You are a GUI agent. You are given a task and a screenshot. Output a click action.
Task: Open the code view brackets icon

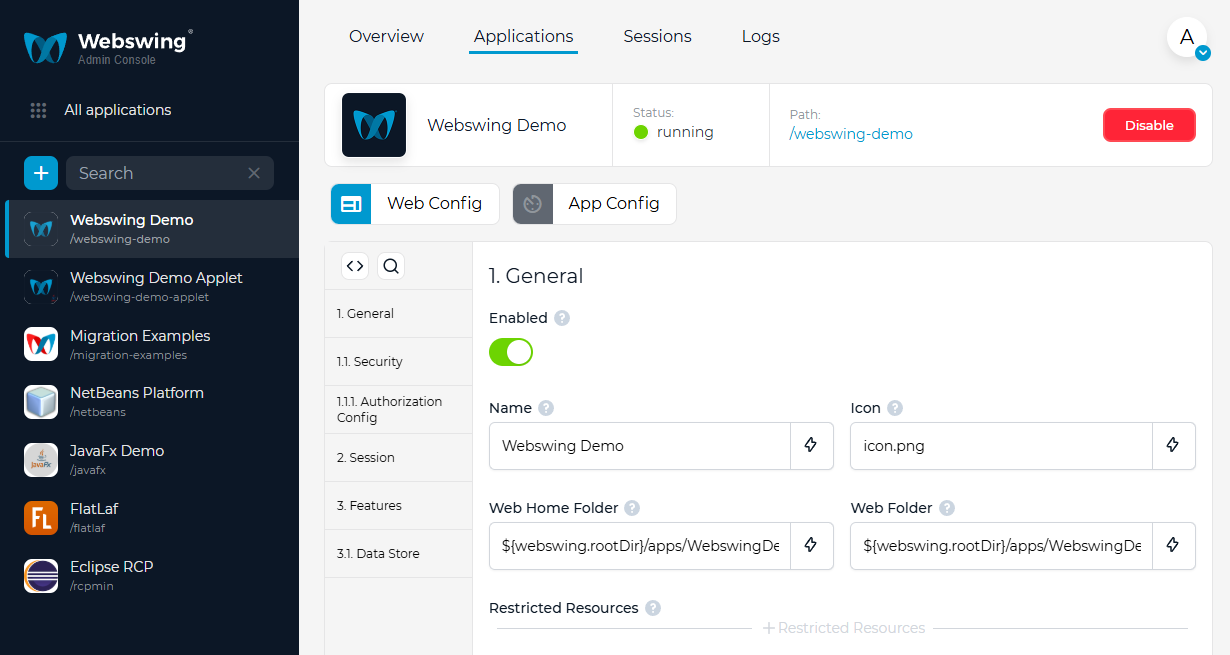355,266
